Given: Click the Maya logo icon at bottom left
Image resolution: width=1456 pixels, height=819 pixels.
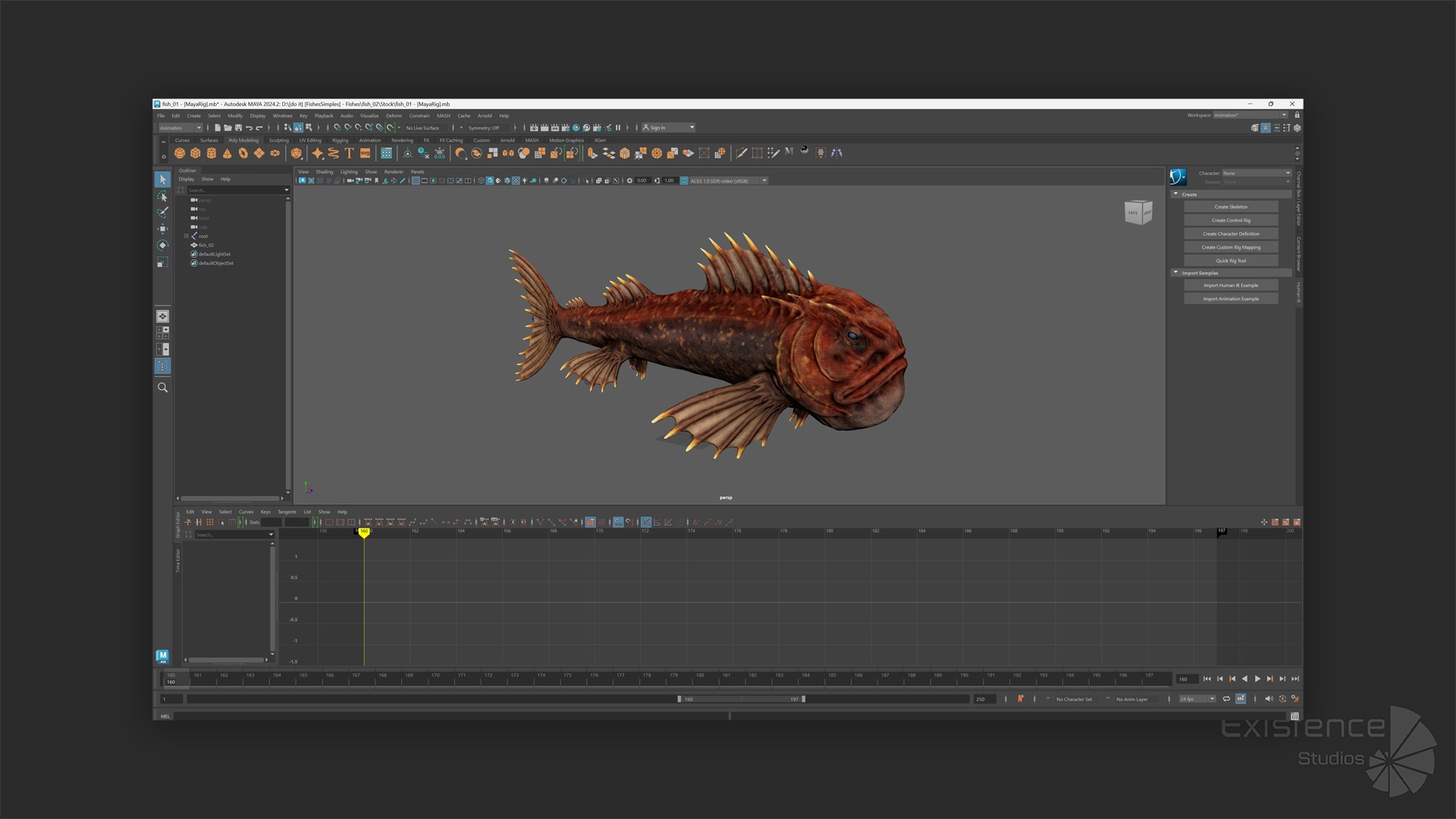Looking at the screenshot, I should [162, 657].
